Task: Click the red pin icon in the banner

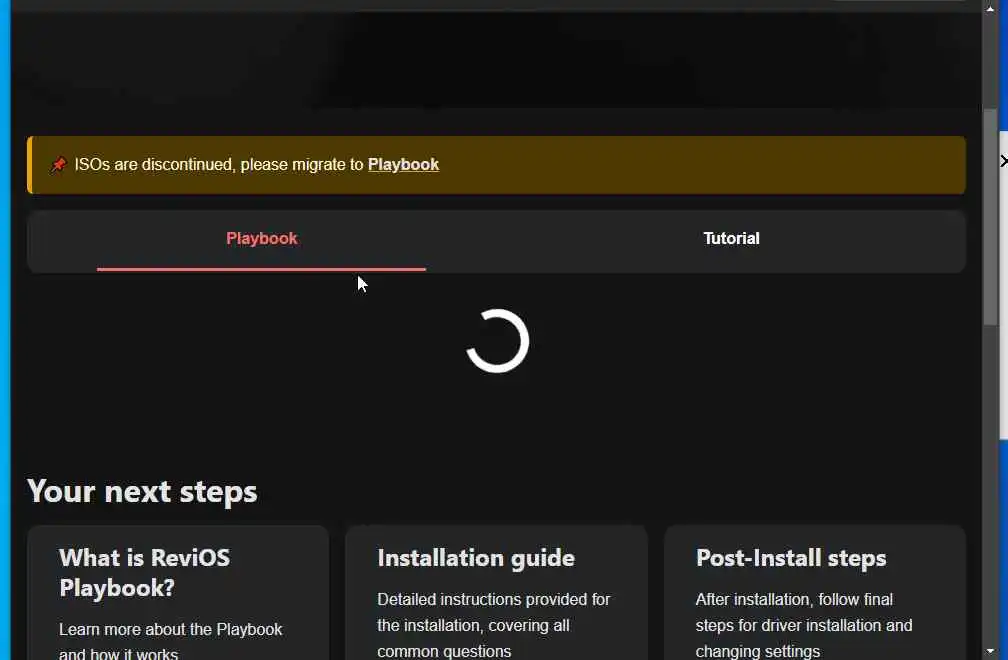Action: pos(58,165)
